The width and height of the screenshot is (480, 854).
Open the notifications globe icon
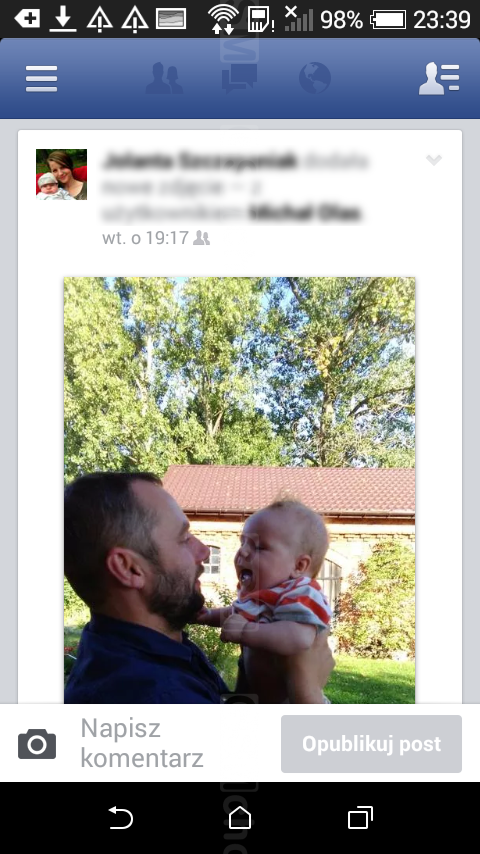(x=315, y=78)
